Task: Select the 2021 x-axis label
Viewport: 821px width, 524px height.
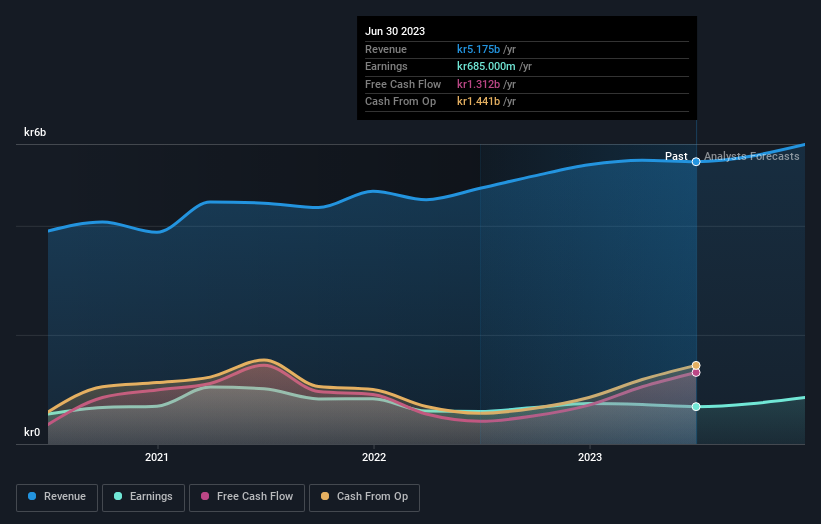Action: coord(157,457)
